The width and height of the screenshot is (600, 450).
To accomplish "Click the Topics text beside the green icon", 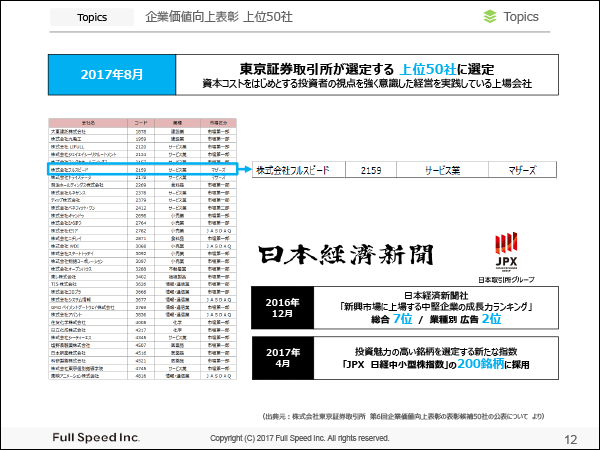I will tap(521, 17).
